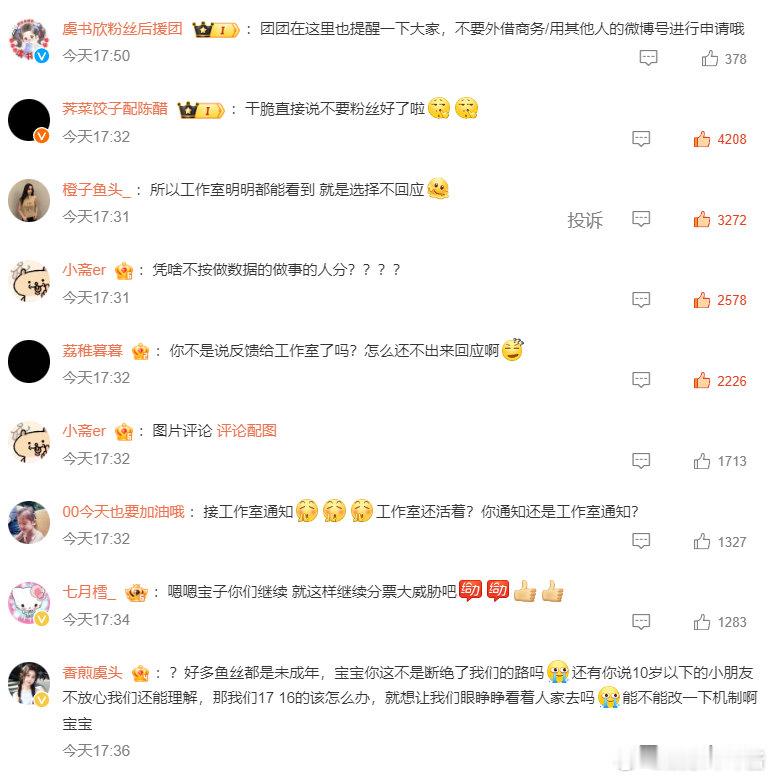Open reply box for 虞书欣粉丝后援团 comment

pos(648,58)
